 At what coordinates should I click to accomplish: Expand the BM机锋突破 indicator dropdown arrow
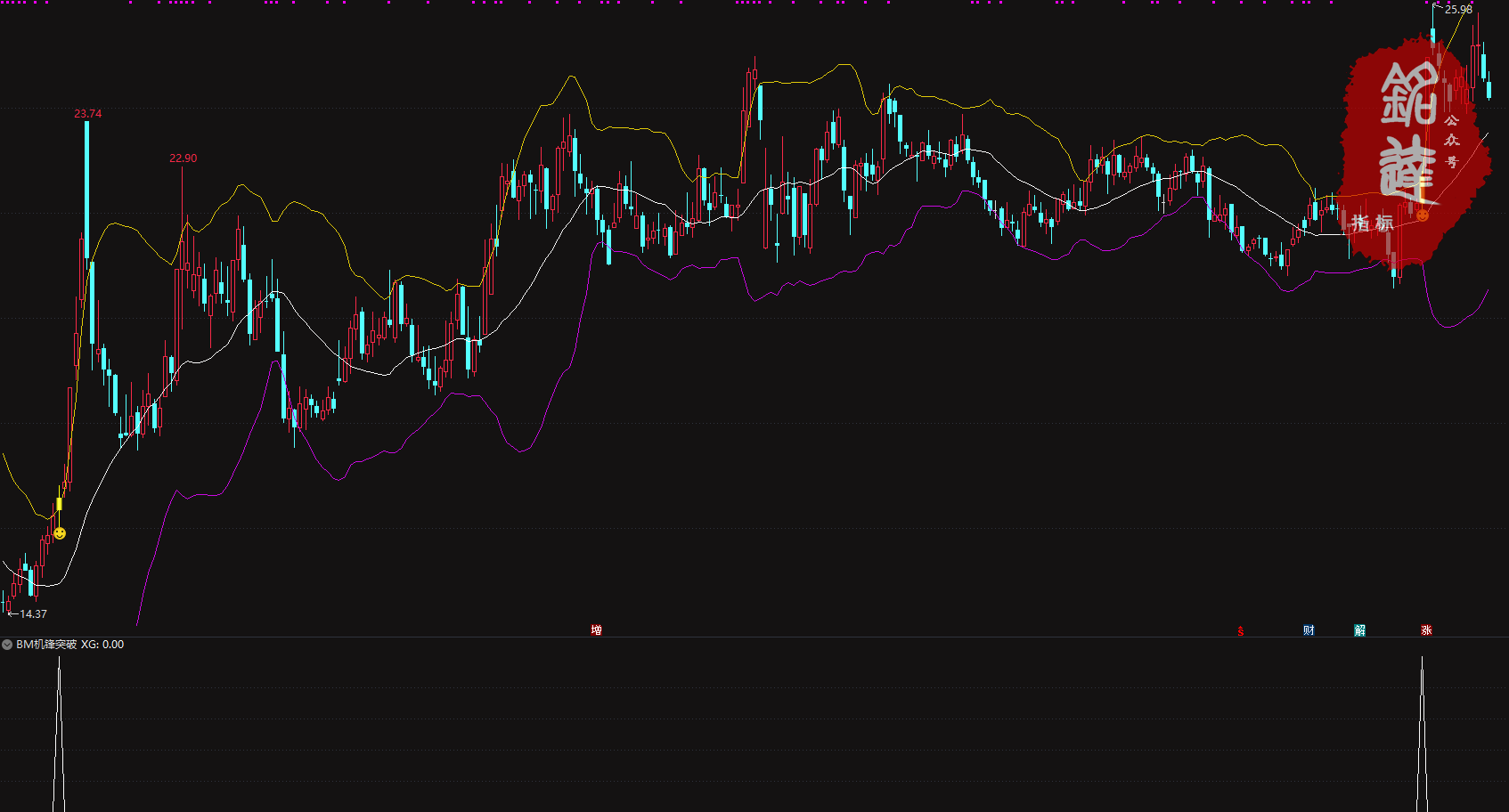(7, 645)
